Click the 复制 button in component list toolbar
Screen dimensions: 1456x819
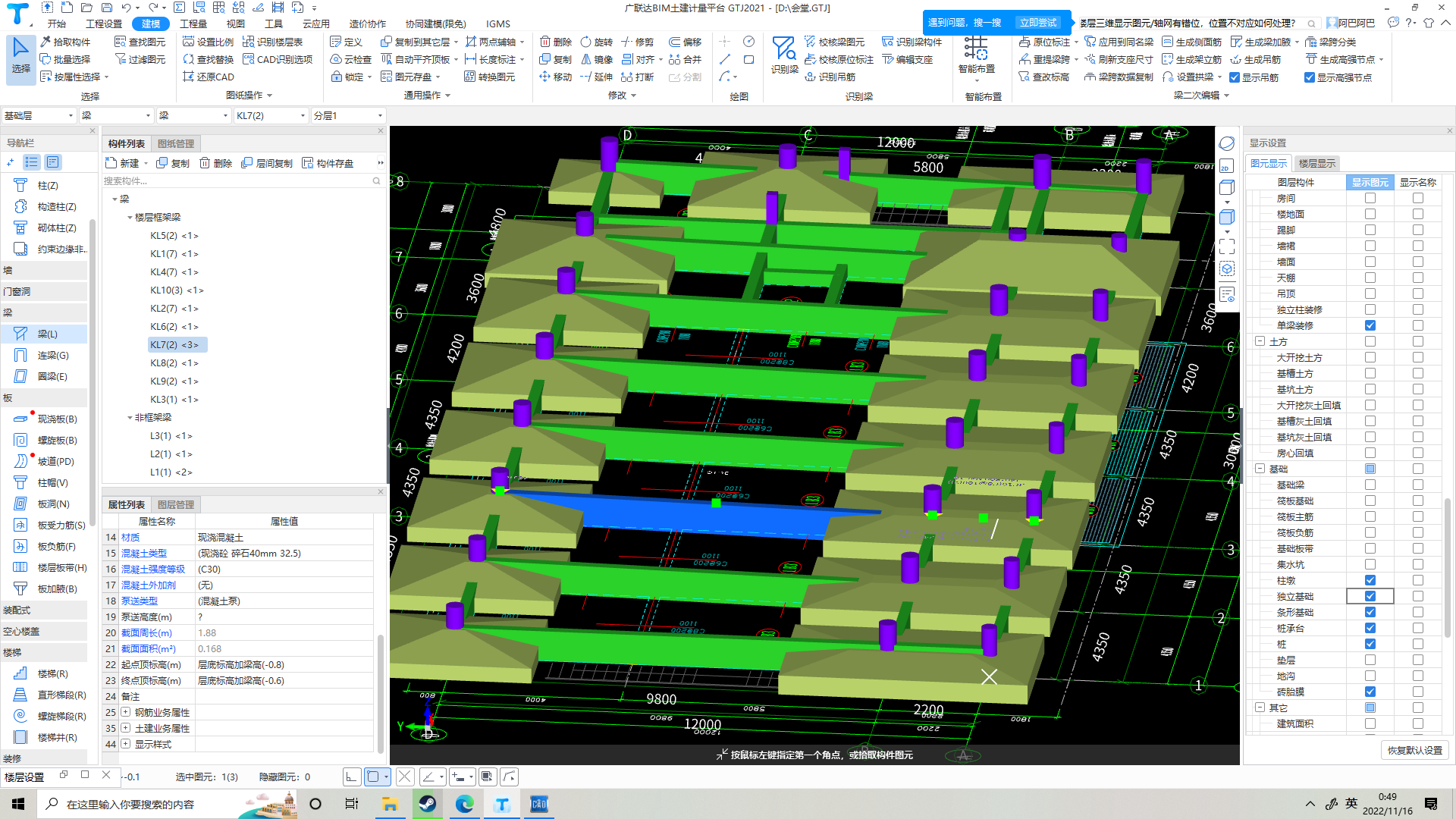point(173,163)
